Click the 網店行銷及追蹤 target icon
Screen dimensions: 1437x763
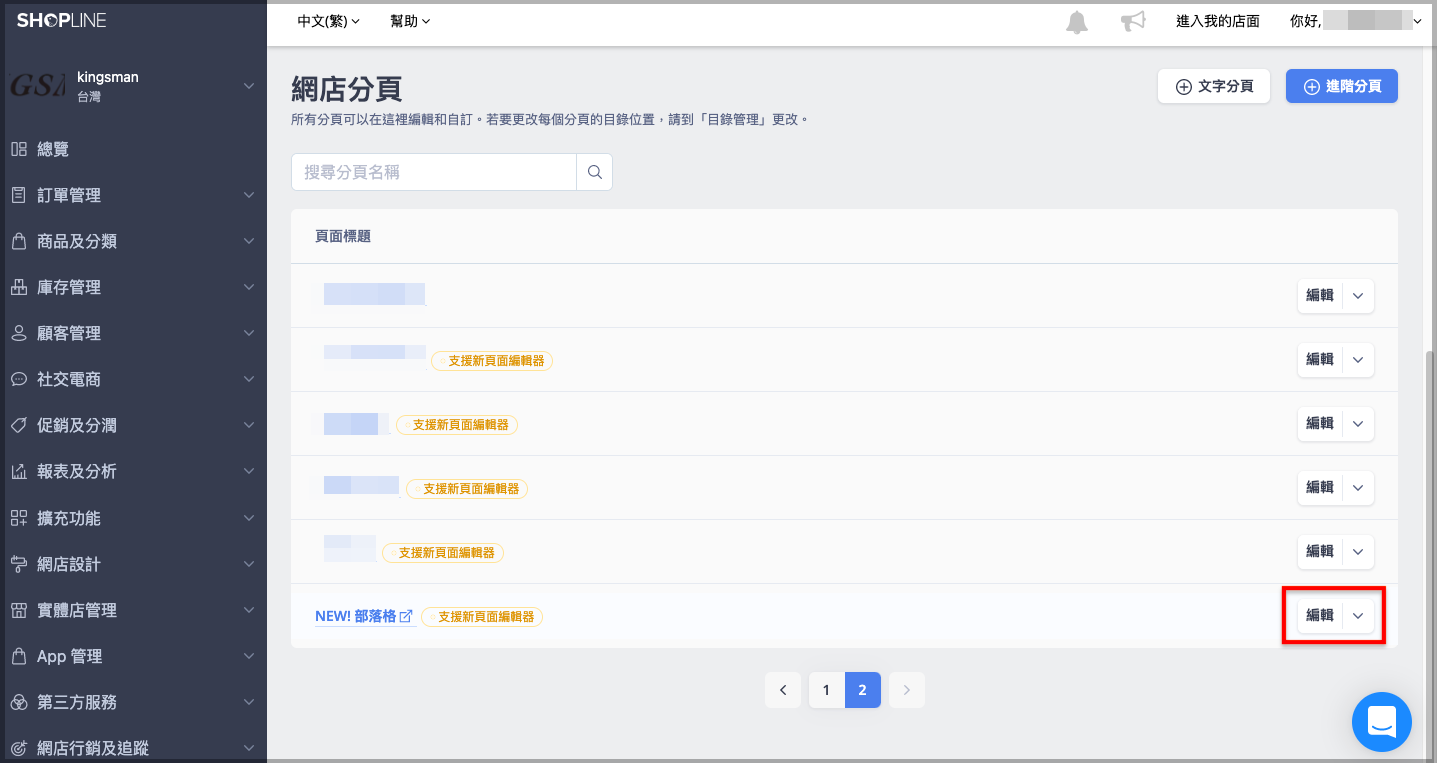[19, 748]
